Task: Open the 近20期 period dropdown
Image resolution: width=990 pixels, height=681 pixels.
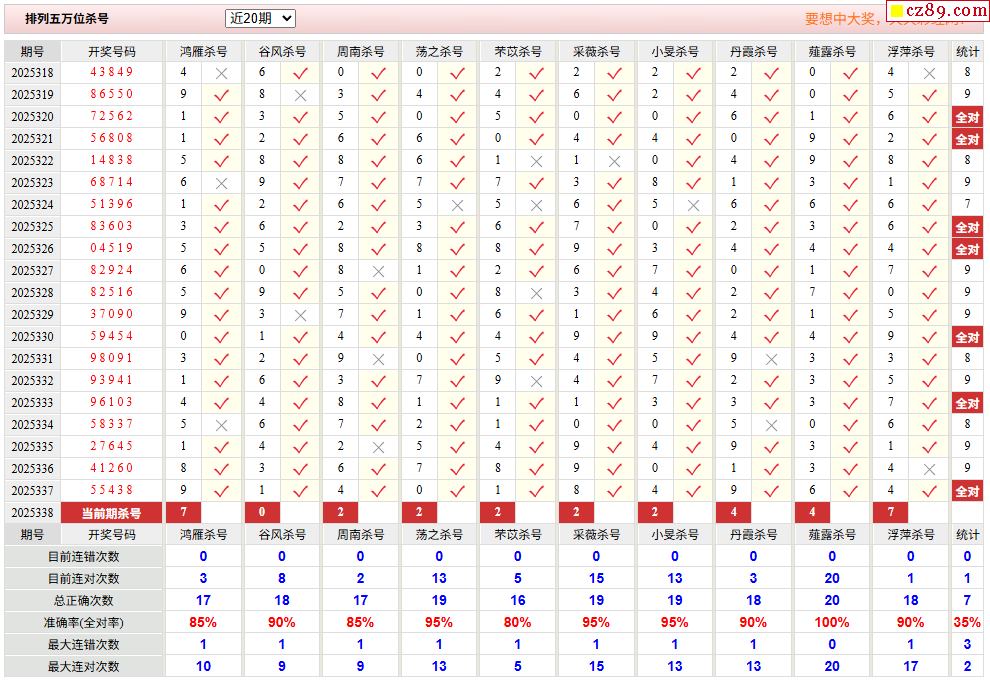Action: coord(260,18)
